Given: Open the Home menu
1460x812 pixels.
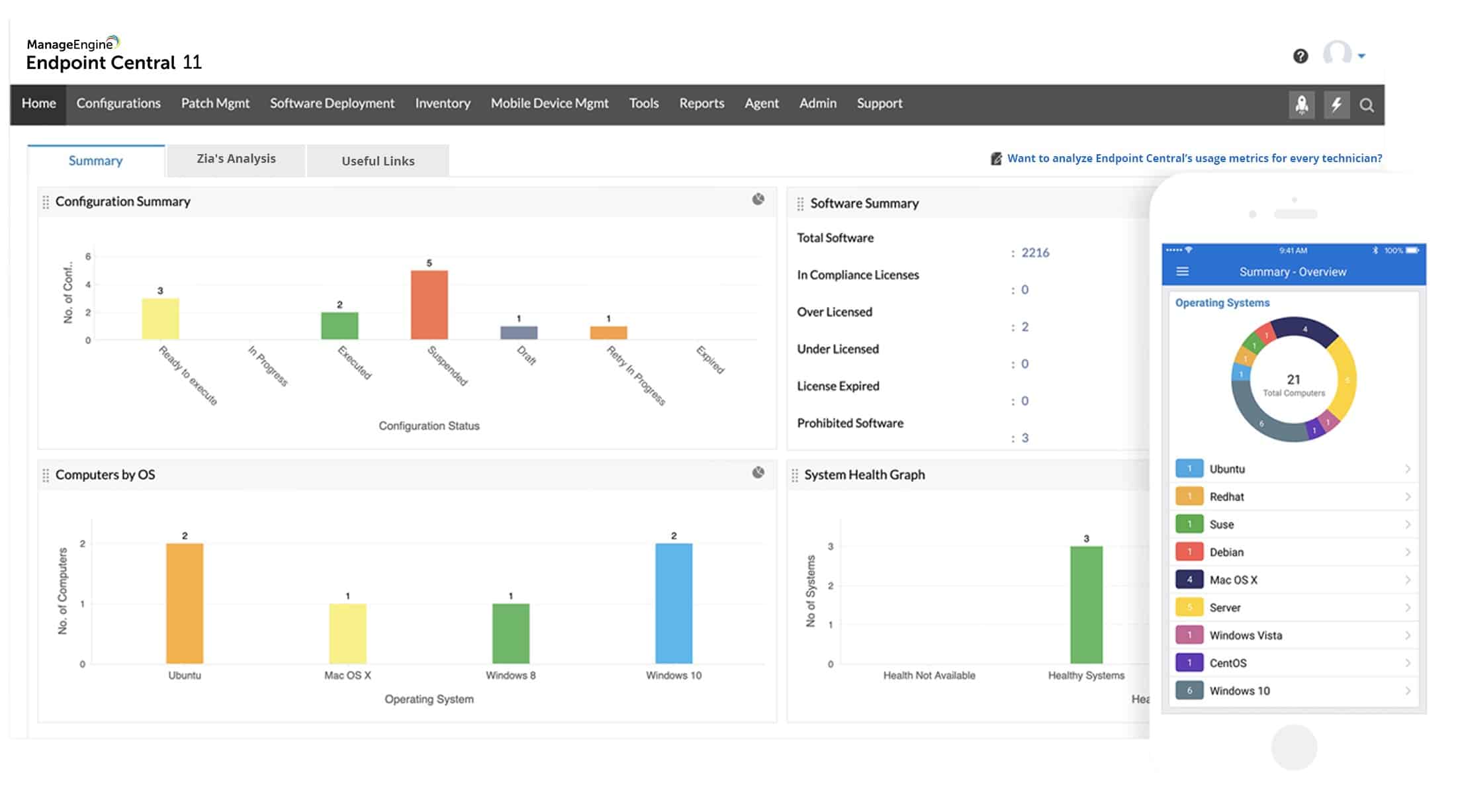Looking at the screenshot, I should pos(38,104).
